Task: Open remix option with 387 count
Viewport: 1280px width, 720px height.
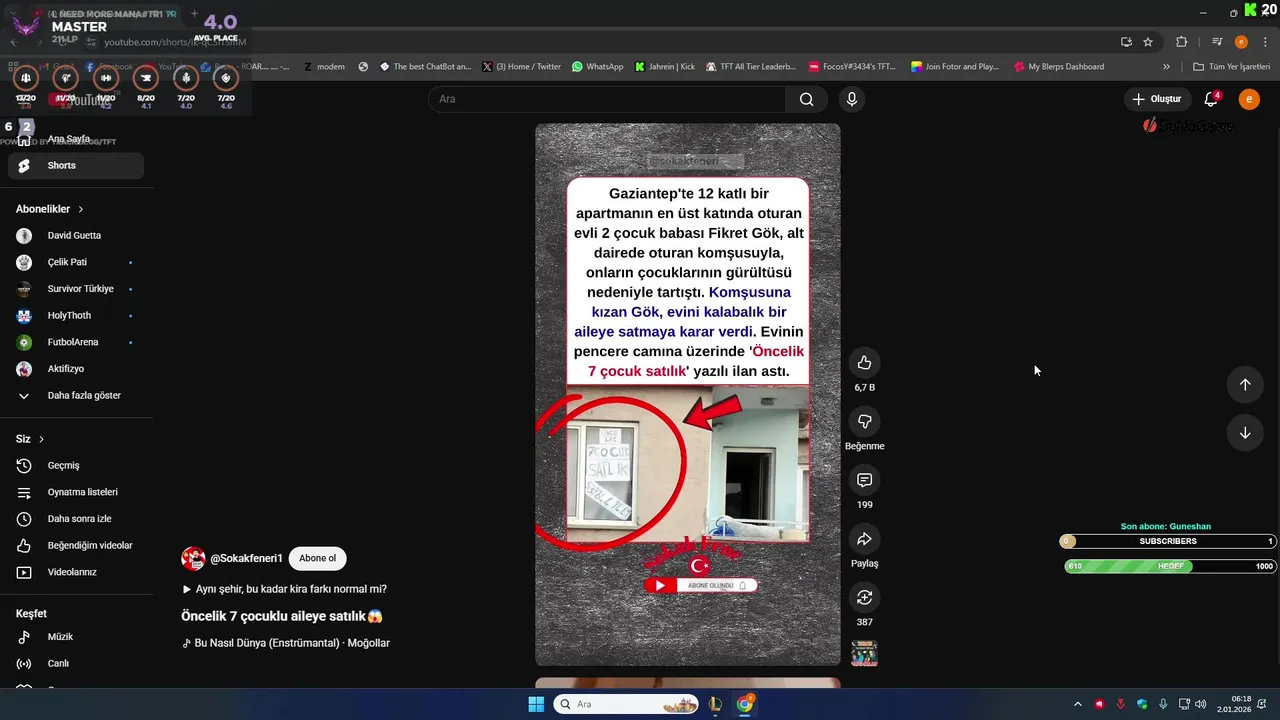Action: point(865,598)
